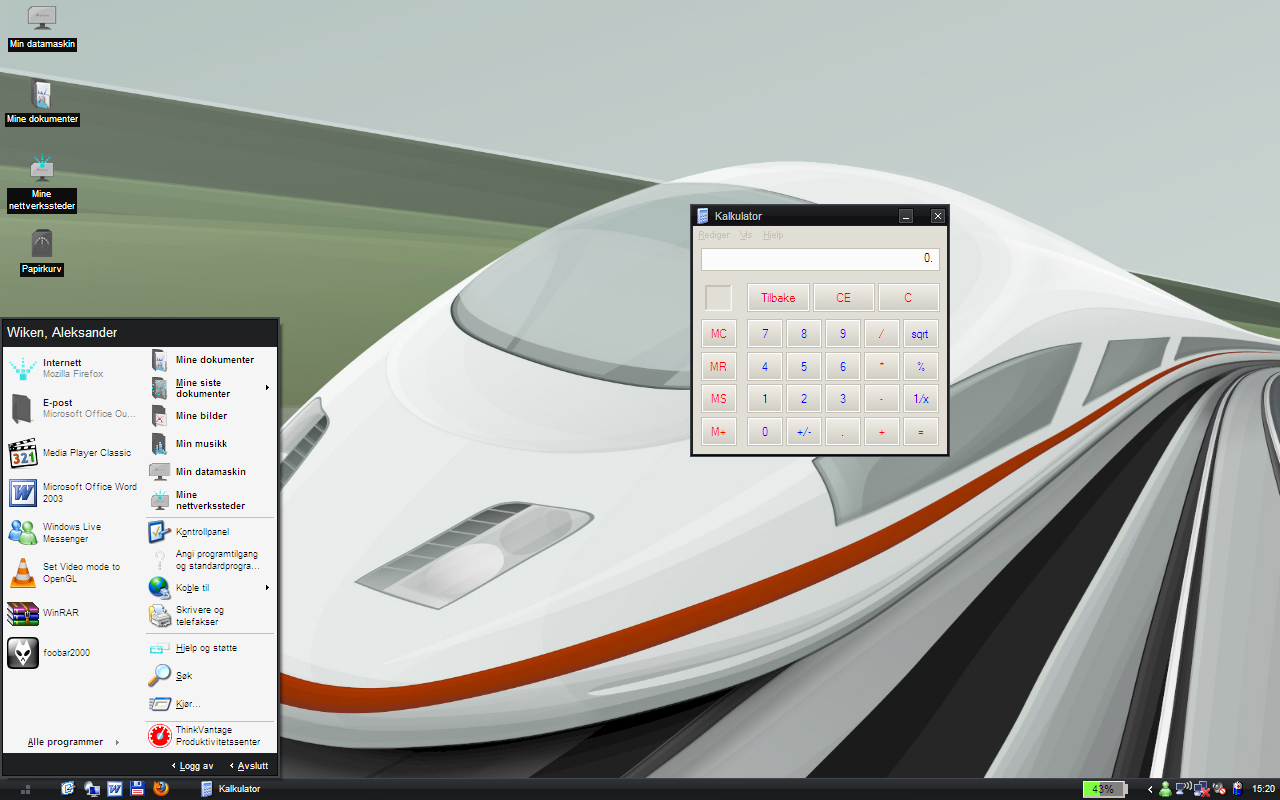Click the % percent button

[x=921, y=367]
